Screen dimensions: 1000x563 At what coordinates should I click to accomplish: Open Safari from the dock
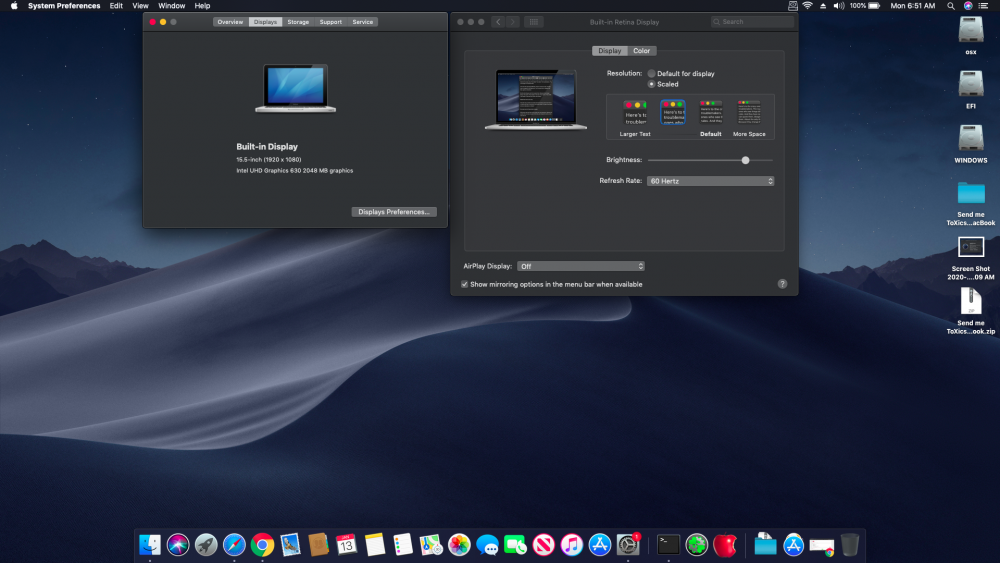(235, 545)
